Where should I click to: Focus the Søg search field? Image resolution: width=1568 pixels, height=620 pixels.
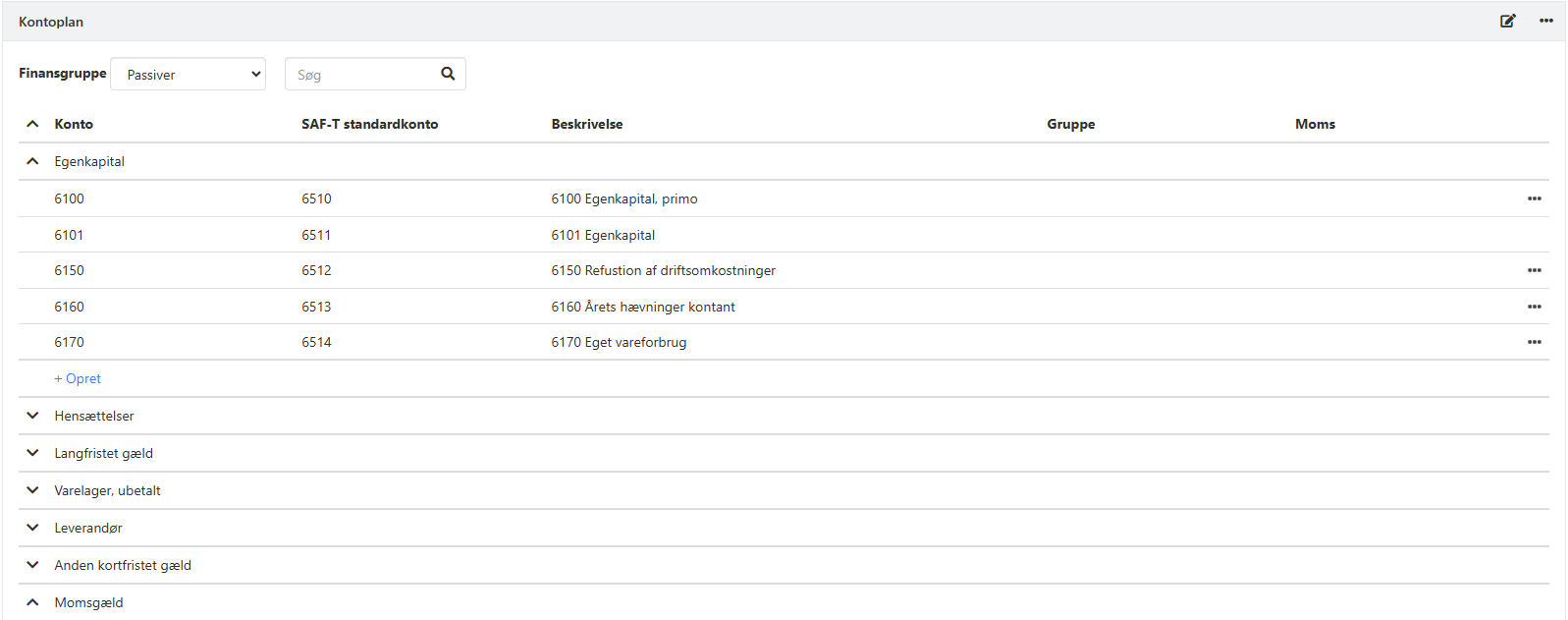coord(363,75)
